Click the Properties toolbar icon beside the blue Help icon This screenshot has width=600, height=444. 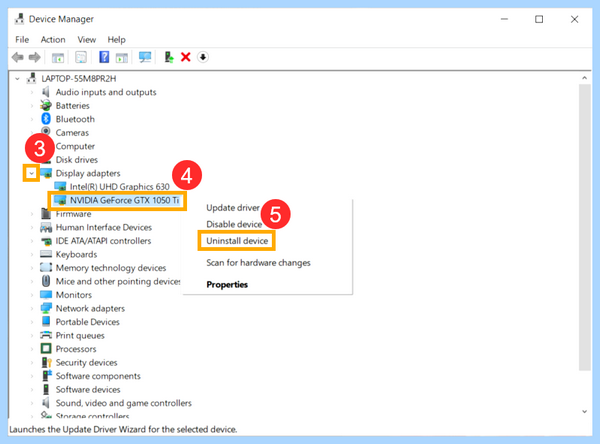pos(81,57)
